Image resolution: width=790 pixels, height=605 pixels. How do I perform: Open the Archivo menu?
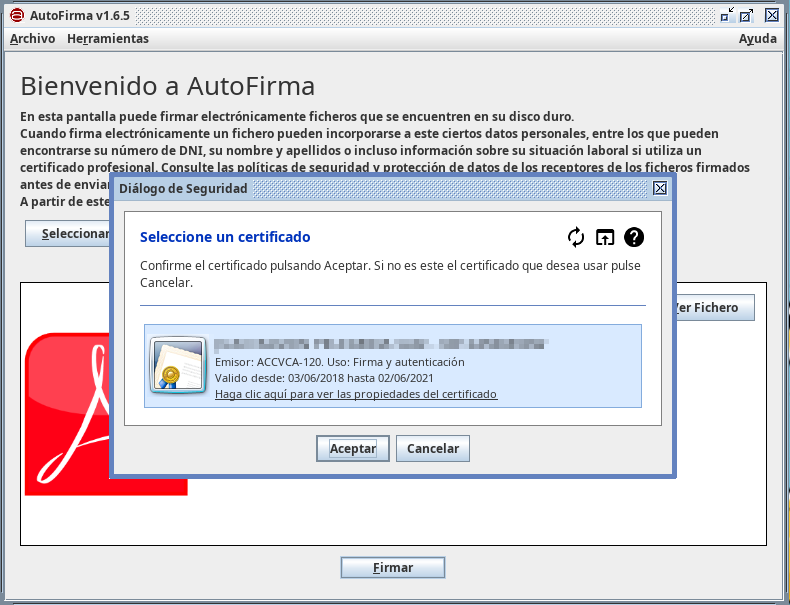point(32,39)
